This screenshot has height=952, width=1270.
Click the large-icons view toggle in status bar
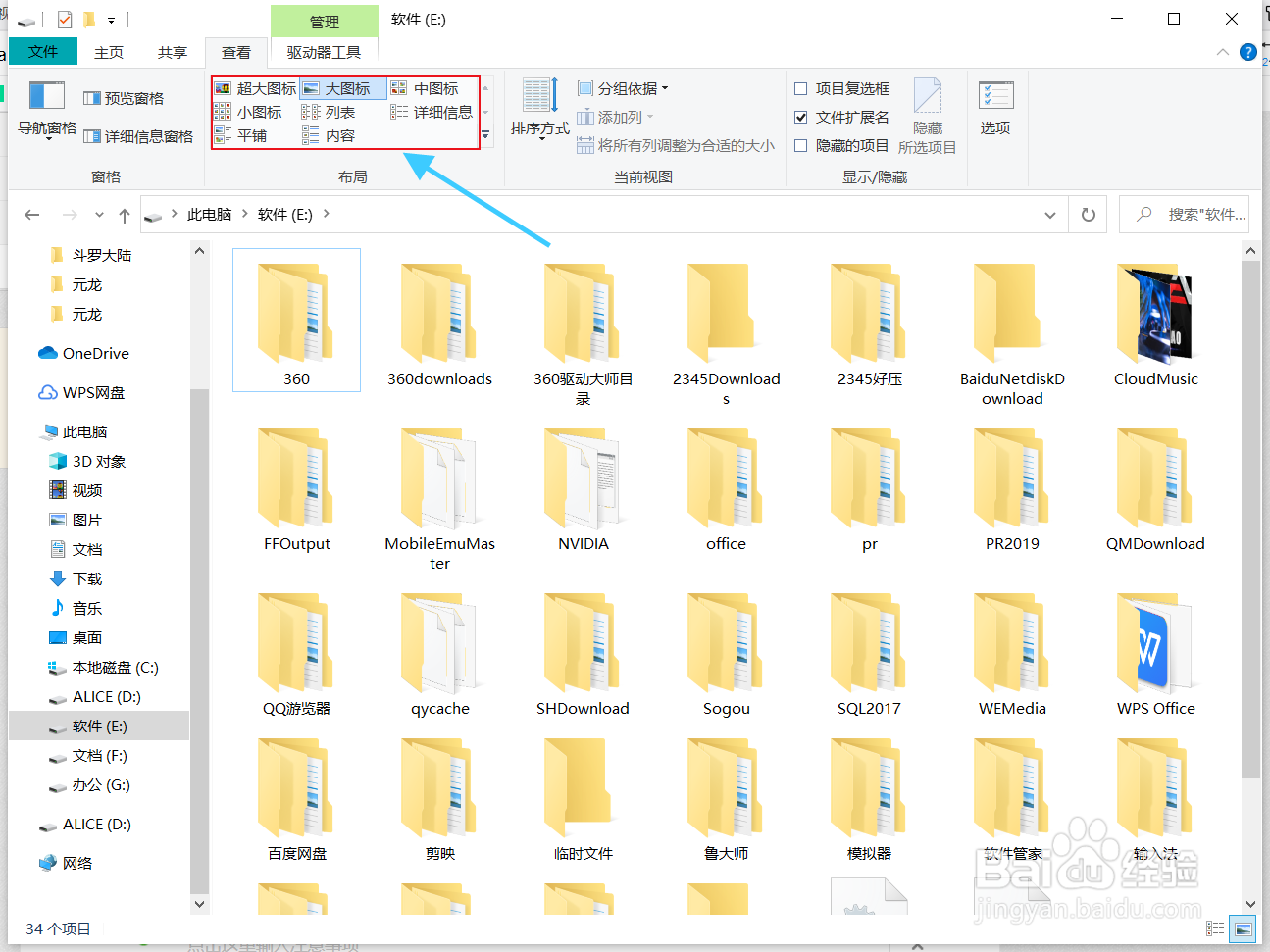(1243, 928)
